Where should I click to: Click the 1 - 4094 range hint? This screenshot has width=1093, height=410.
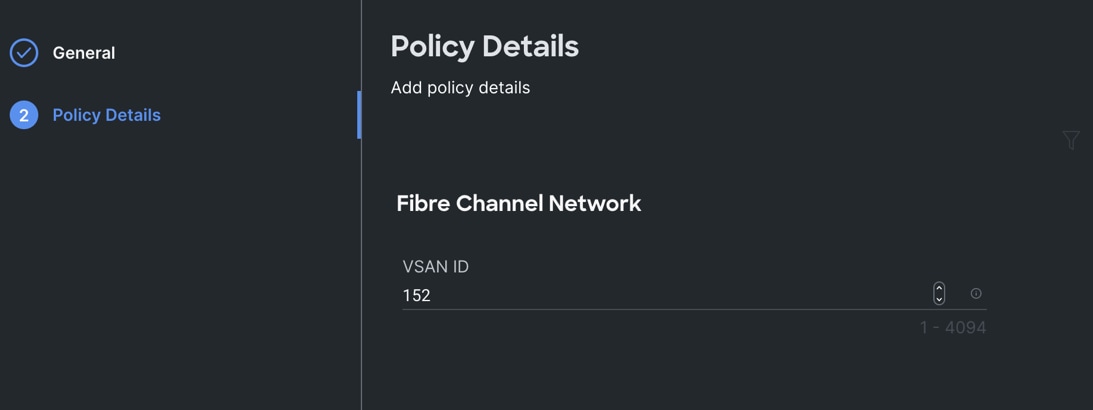(952, 328)
